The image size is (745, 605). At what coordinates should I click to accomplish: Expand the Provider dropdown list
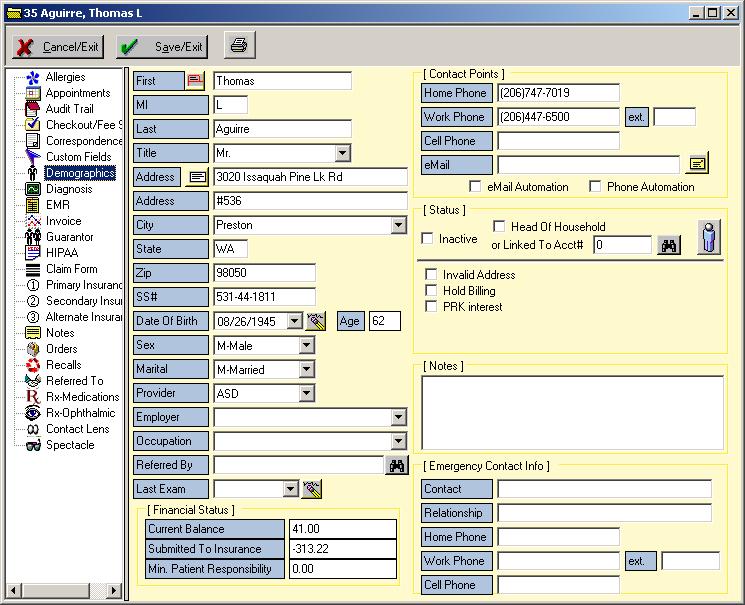pos(306,393)
